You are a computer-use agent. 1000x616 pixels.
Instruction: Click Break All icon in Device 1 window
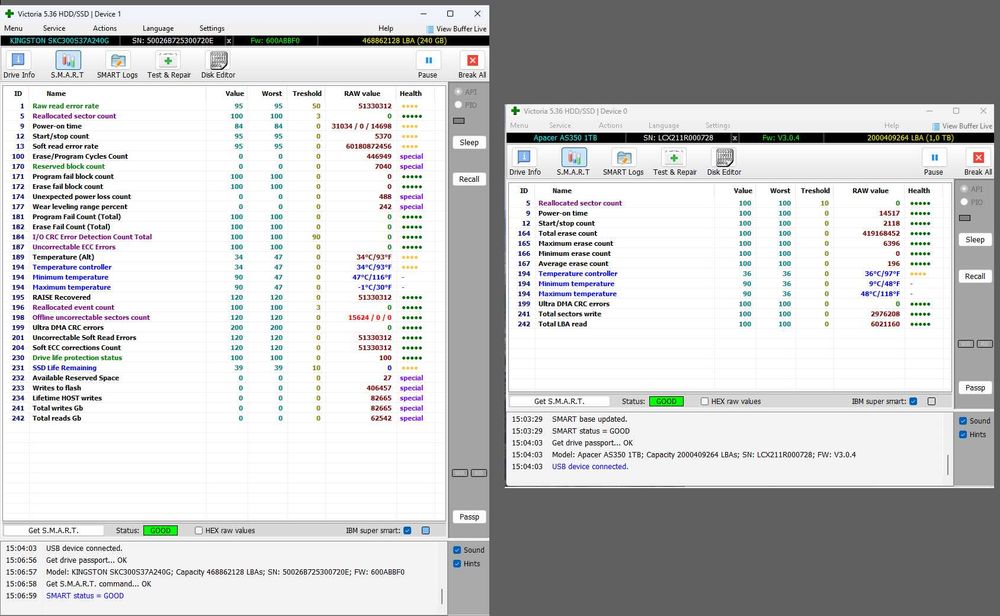click(473, 60)
